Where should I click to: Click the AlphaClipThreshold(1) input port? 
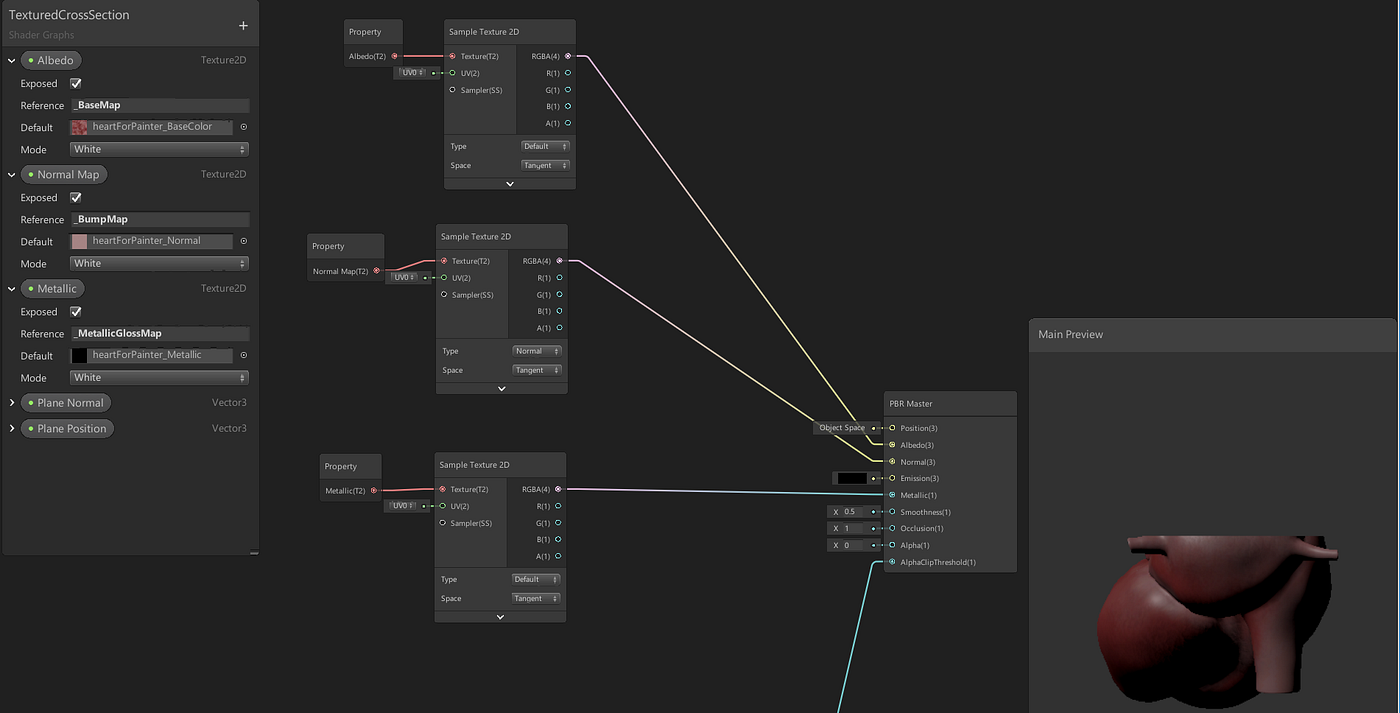click(892, 562)
